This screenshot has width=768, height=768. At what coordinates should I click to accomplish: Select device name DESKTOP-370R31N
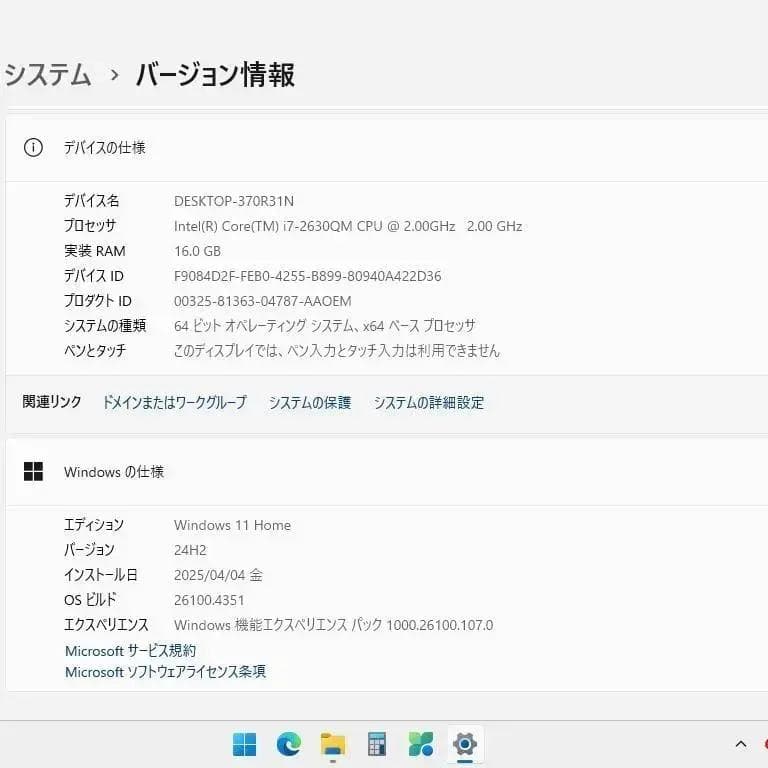point(234,201)
